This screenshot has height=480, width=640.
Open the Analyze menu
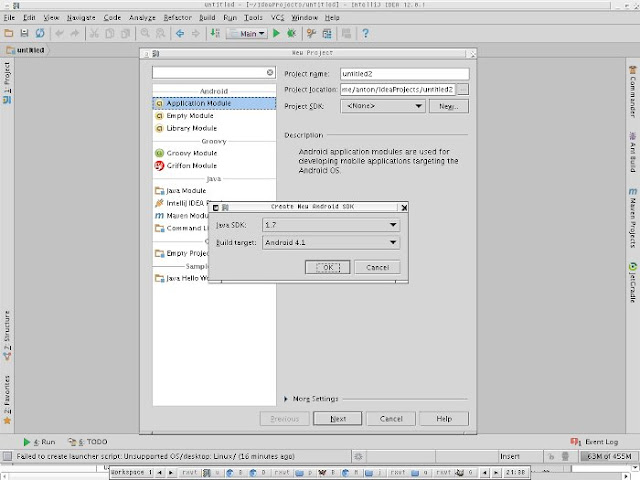point(142,18)
